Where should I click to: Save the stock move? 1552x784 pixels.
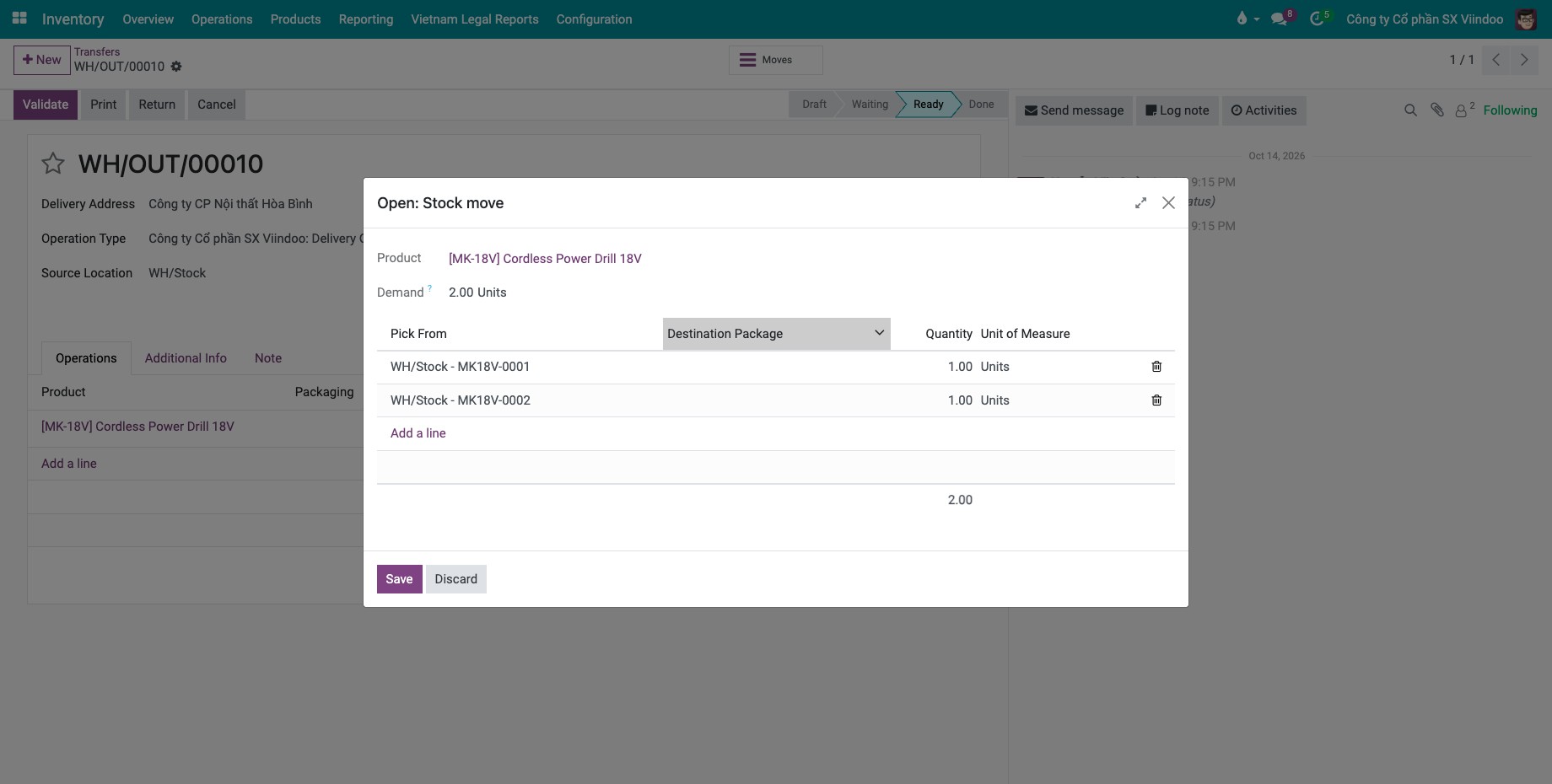399,579
